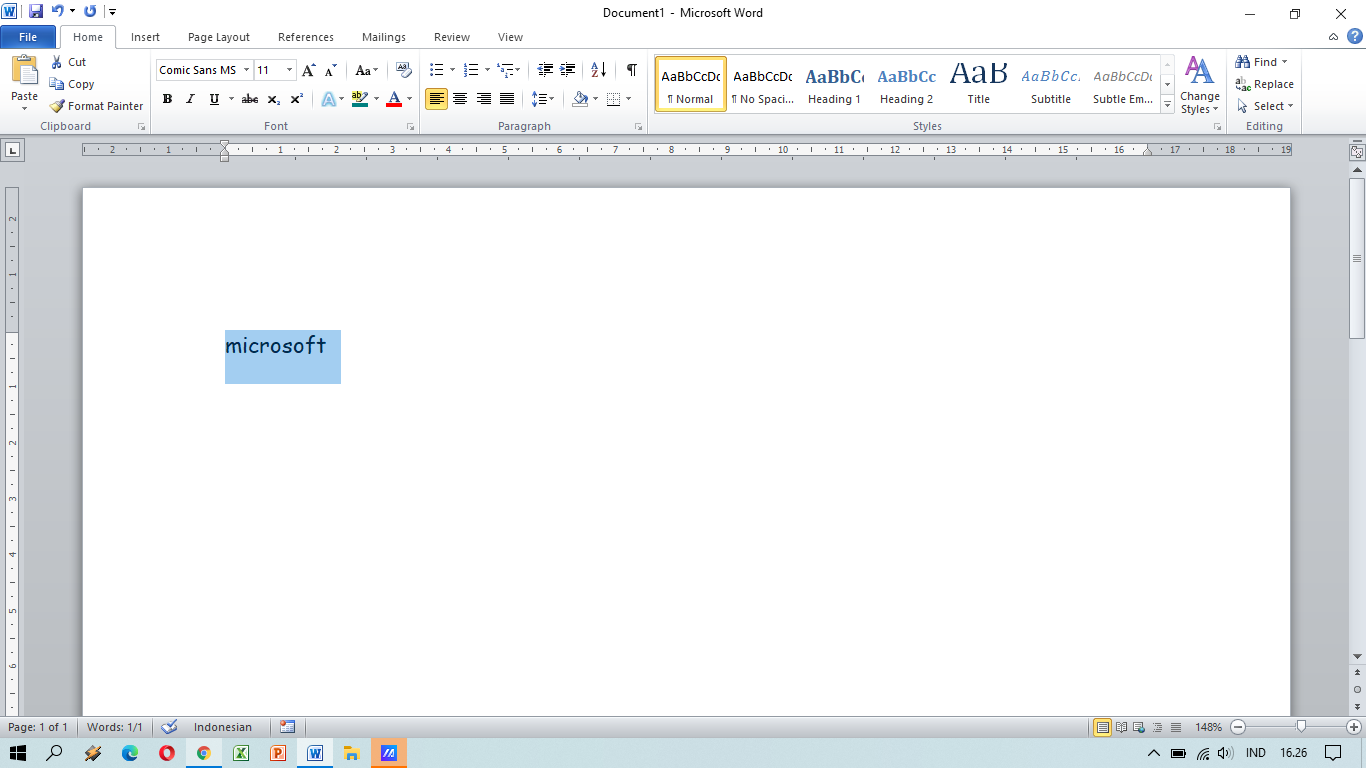Click the Text Highlight Color button
This screenshot has width=1366, height=768.
[360, 99]
